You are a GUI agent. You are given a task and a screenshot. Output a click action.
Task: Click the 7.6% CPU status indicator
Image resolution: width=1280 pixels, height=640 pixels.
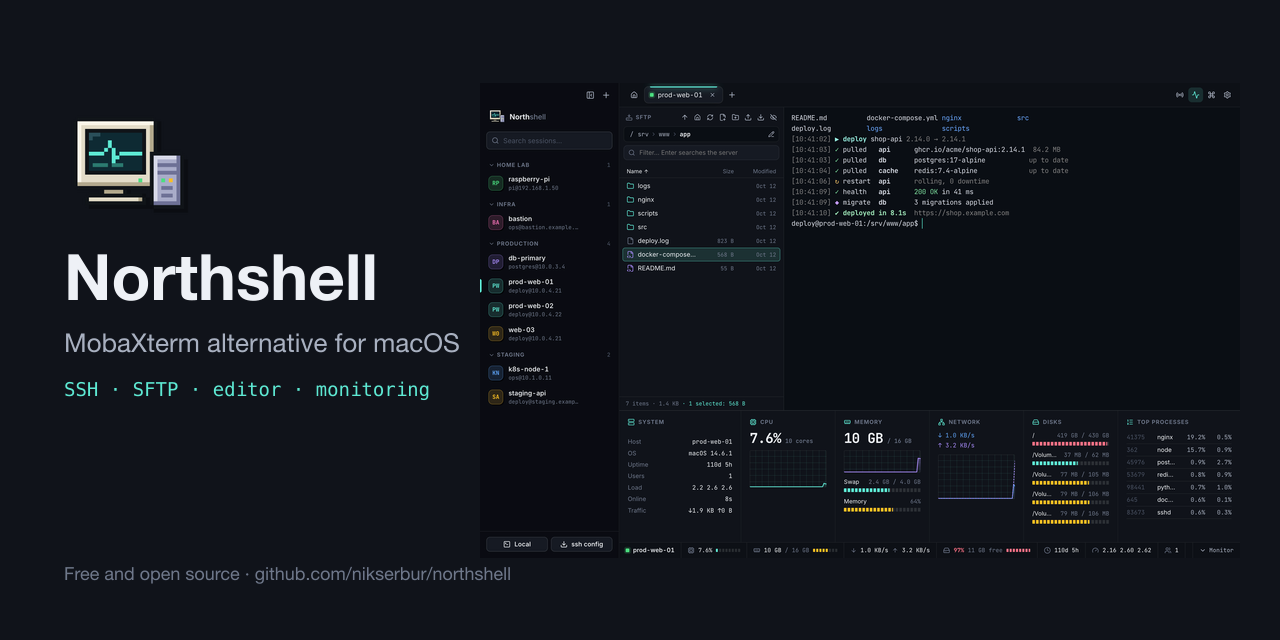pyautogui.click(x=714, y=550)
